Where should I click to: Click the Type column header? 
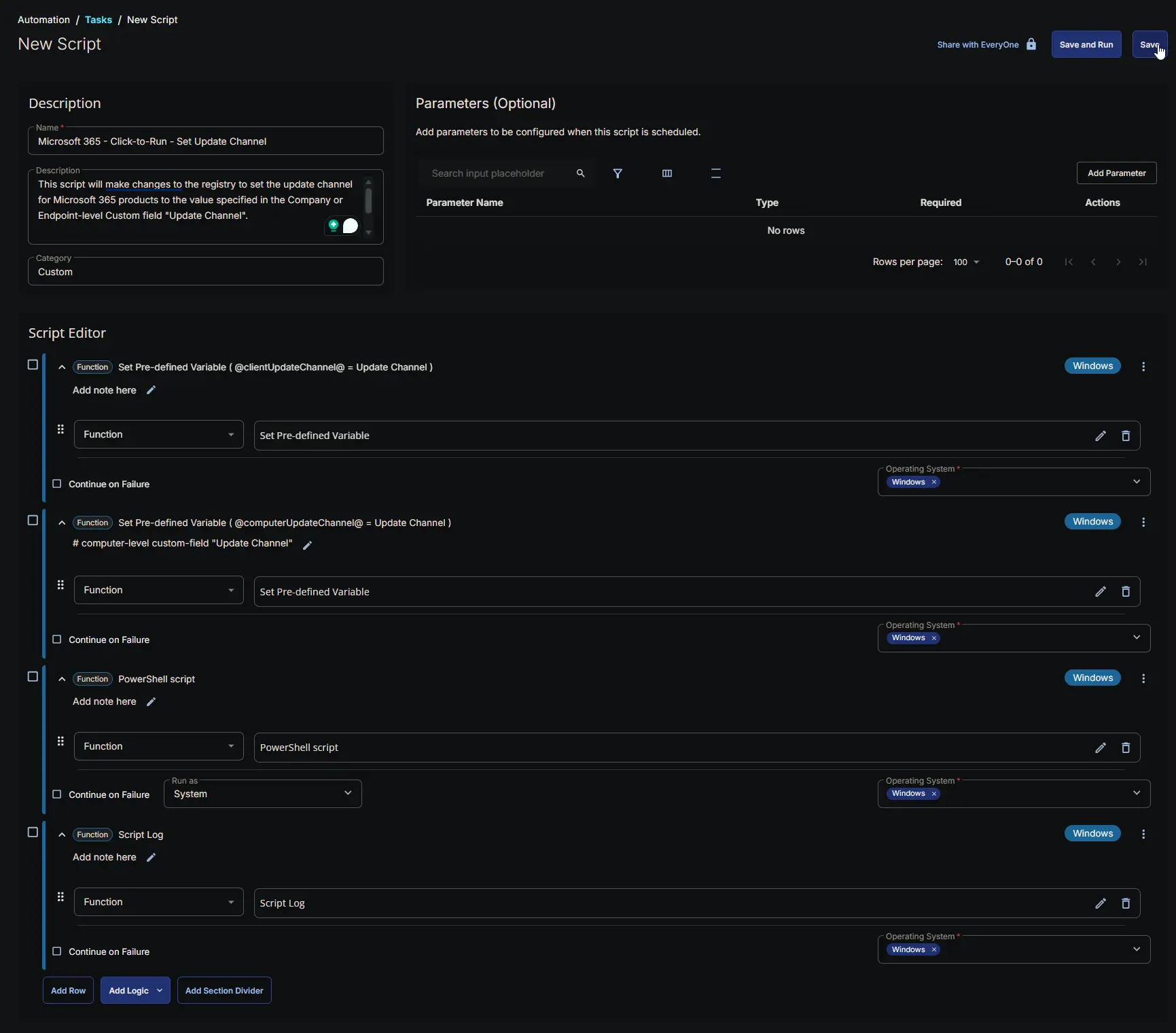click(767, 203)
